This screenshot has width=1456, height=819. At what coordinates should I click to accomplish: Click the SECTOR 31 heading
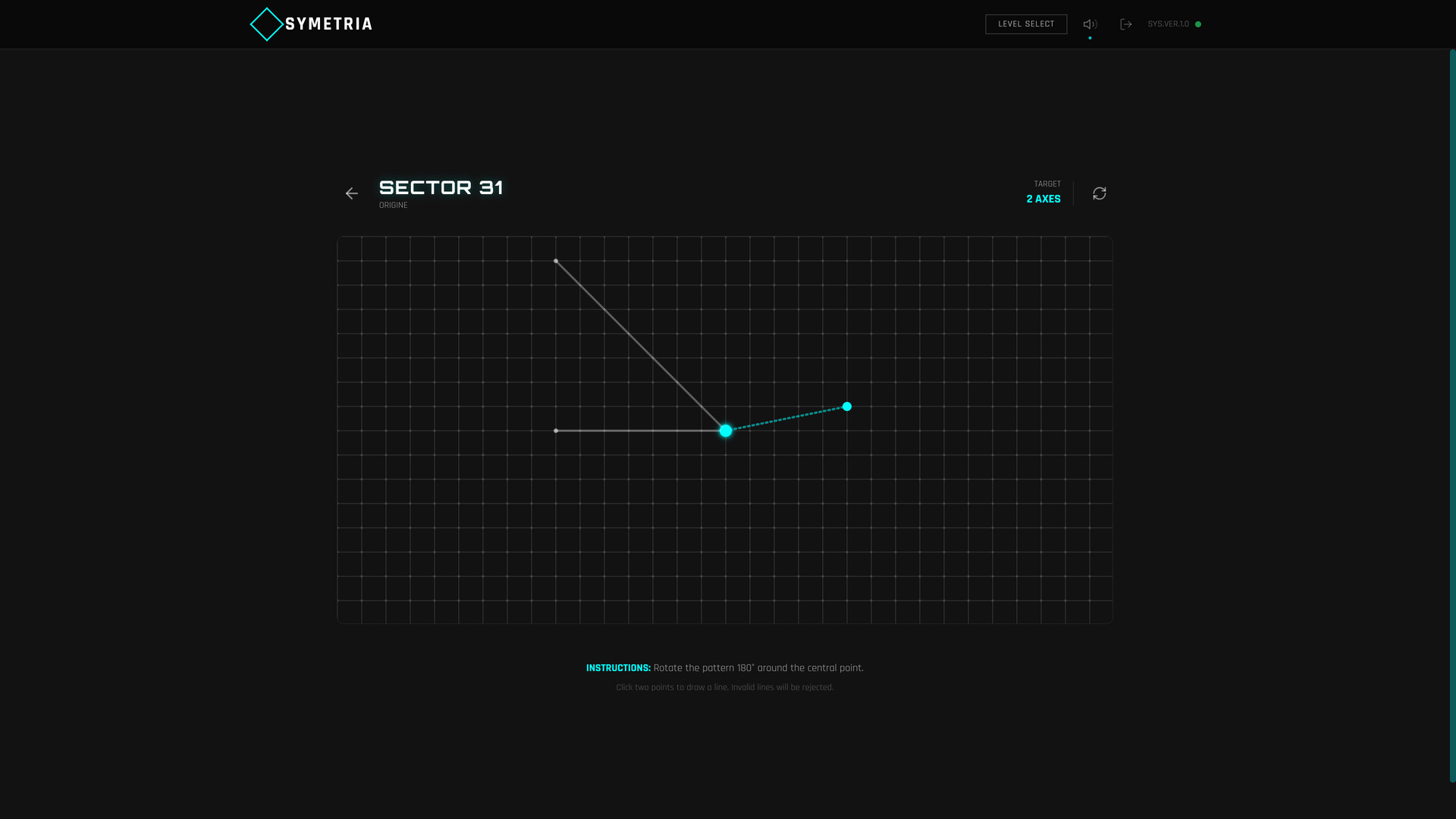tap(441, 187)
